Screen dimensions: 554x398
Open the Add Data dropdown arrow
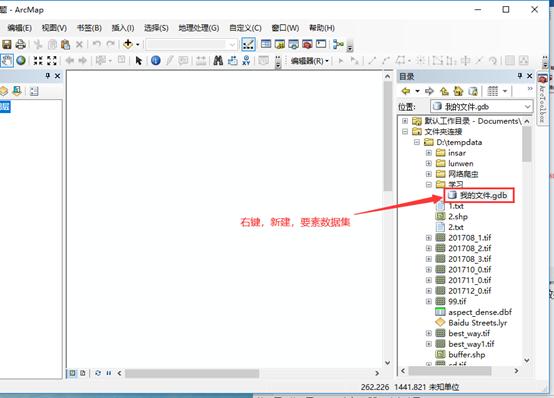pyautogui.click(x=137, y=45)
